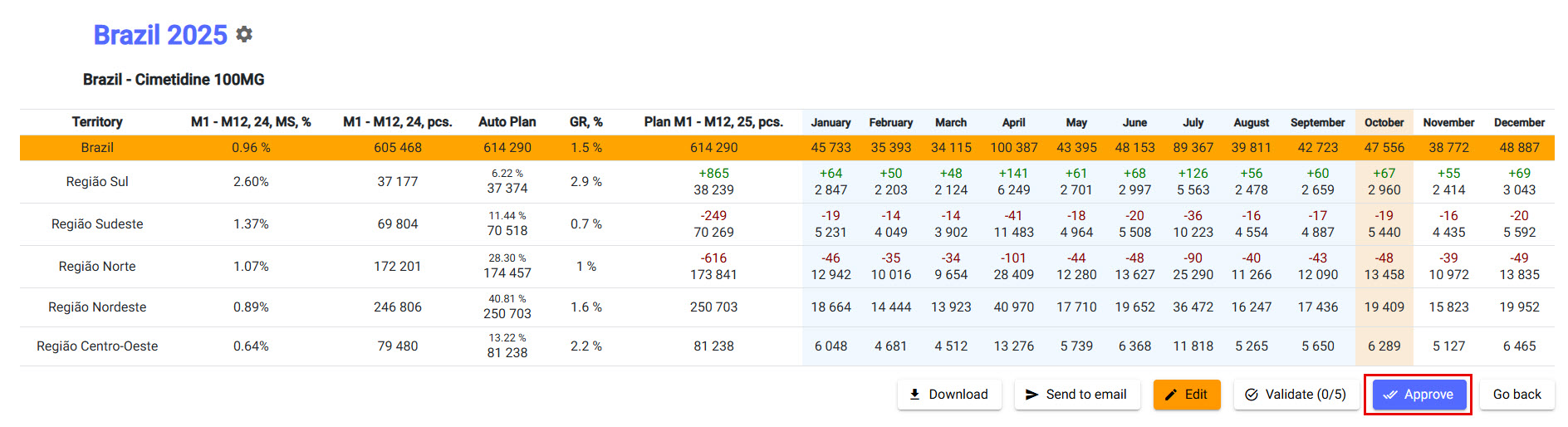Click the January column header
This screenshot has height=427, width=1568.
pos(831,122)
